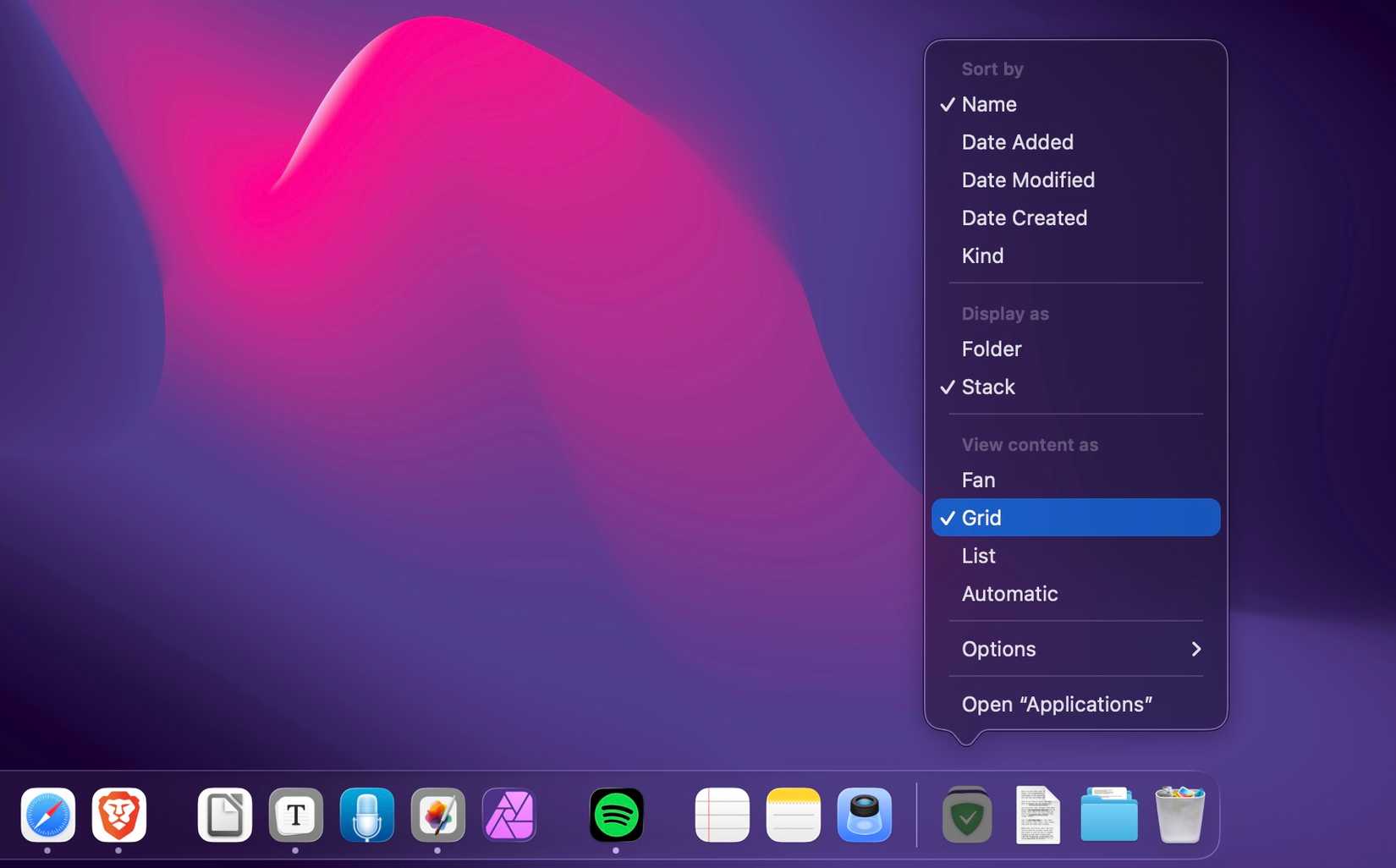
Task: Sort by Date Modified
Action: [1028, 180]
